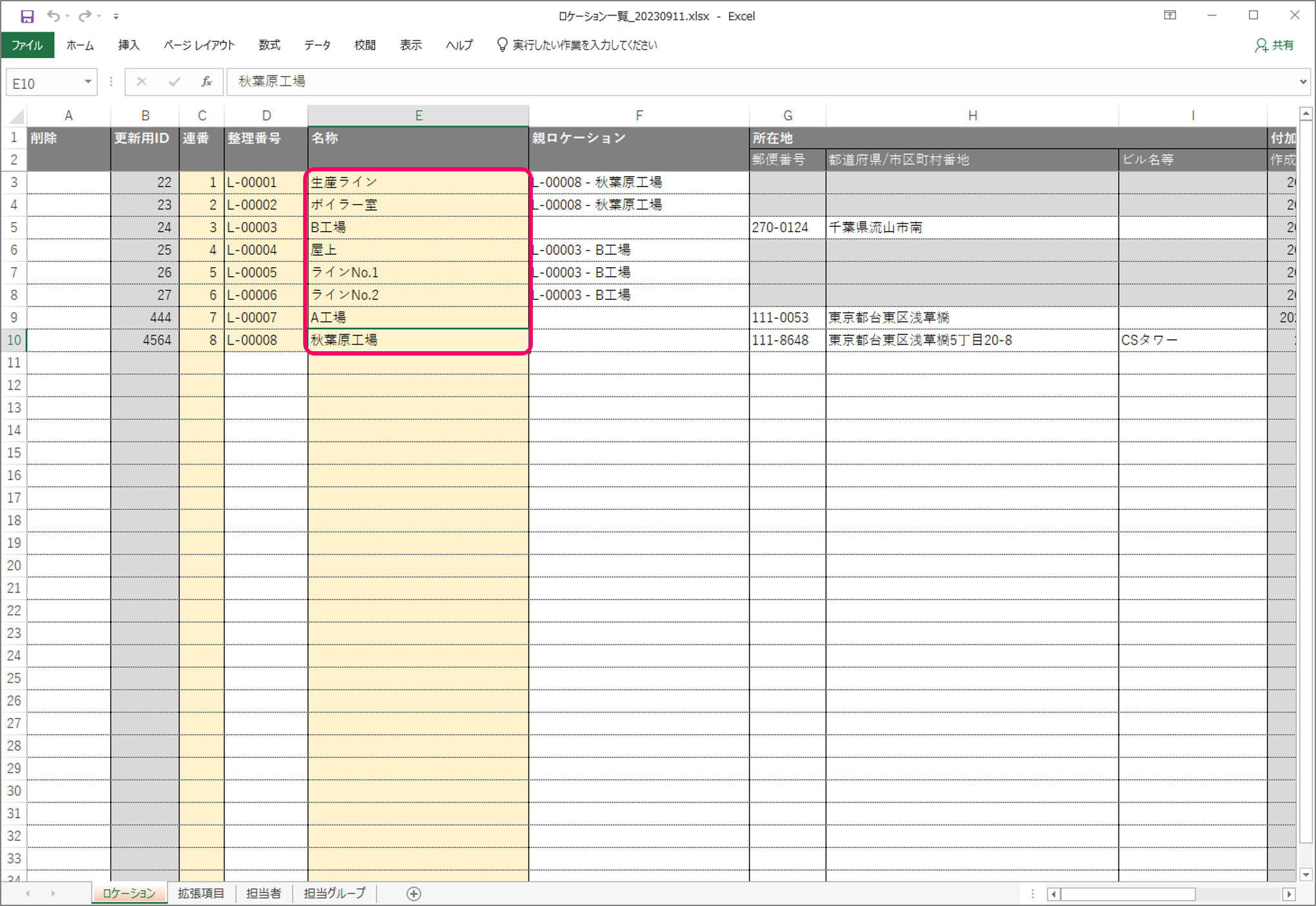Switch to the 担当グループ sheet tab
The width and height of the screenshot is (1316, 906).
tap(334, 894)
